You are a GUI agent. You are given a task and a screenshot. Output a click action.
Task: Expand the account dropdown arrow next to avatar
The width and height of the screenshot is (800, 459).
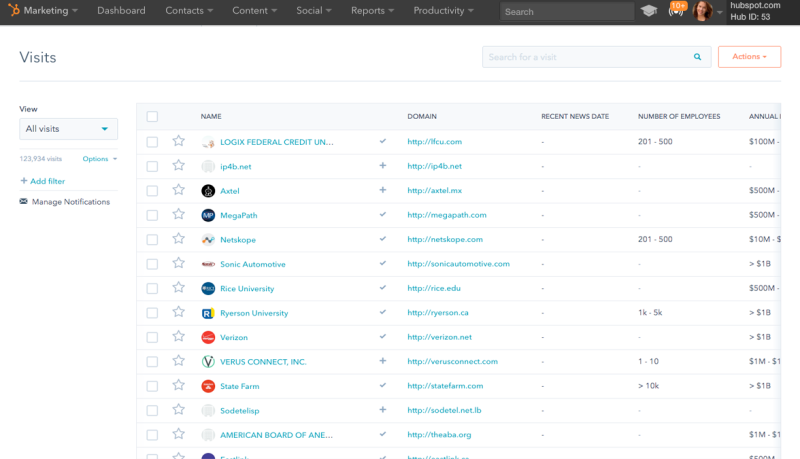719,12
